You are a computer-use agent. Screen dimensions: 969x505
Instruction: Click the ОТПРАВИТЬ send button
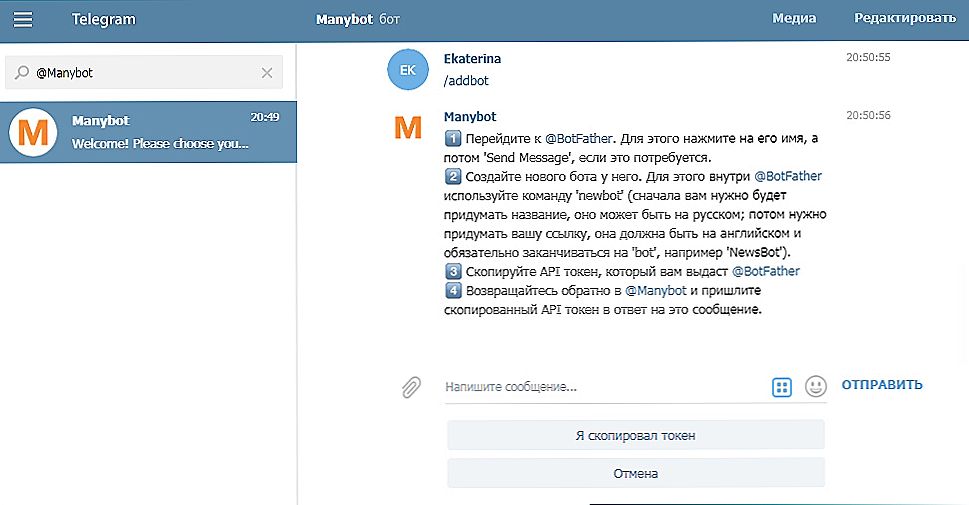881,385
